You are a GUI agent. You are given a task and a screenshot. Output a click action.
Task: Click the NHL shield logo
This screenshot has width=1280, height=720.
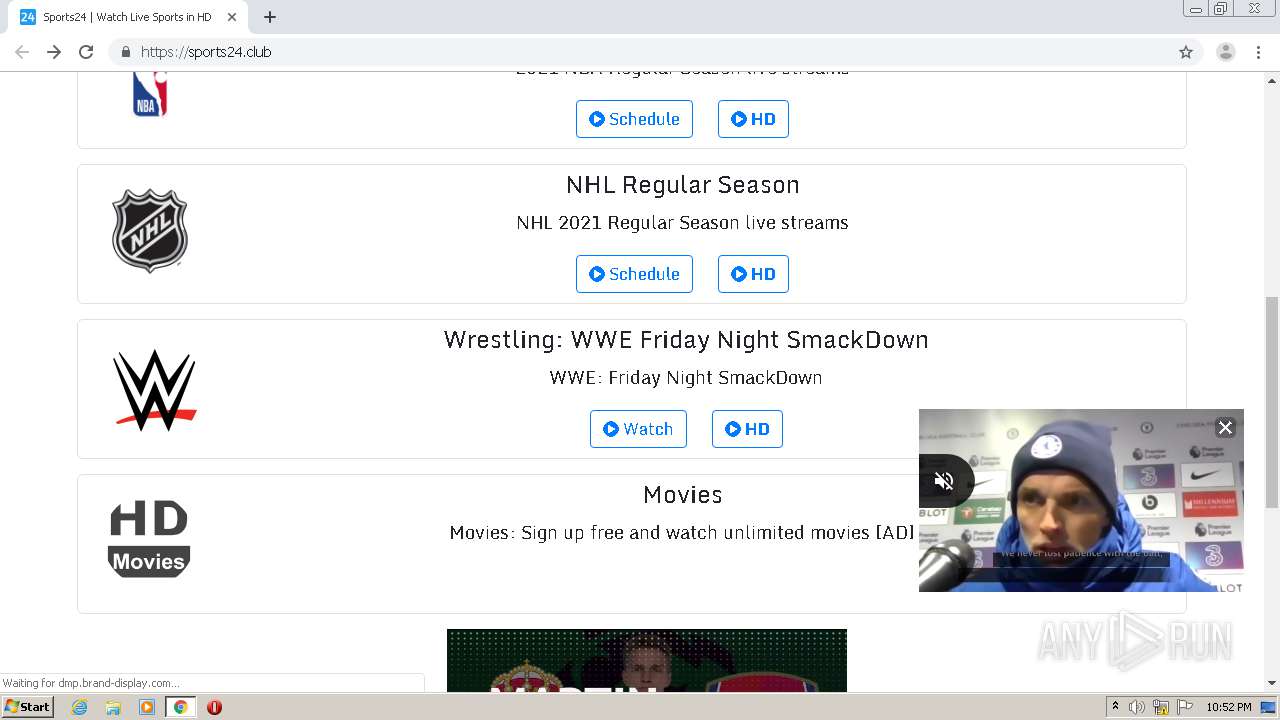click(x=150, y=231)
